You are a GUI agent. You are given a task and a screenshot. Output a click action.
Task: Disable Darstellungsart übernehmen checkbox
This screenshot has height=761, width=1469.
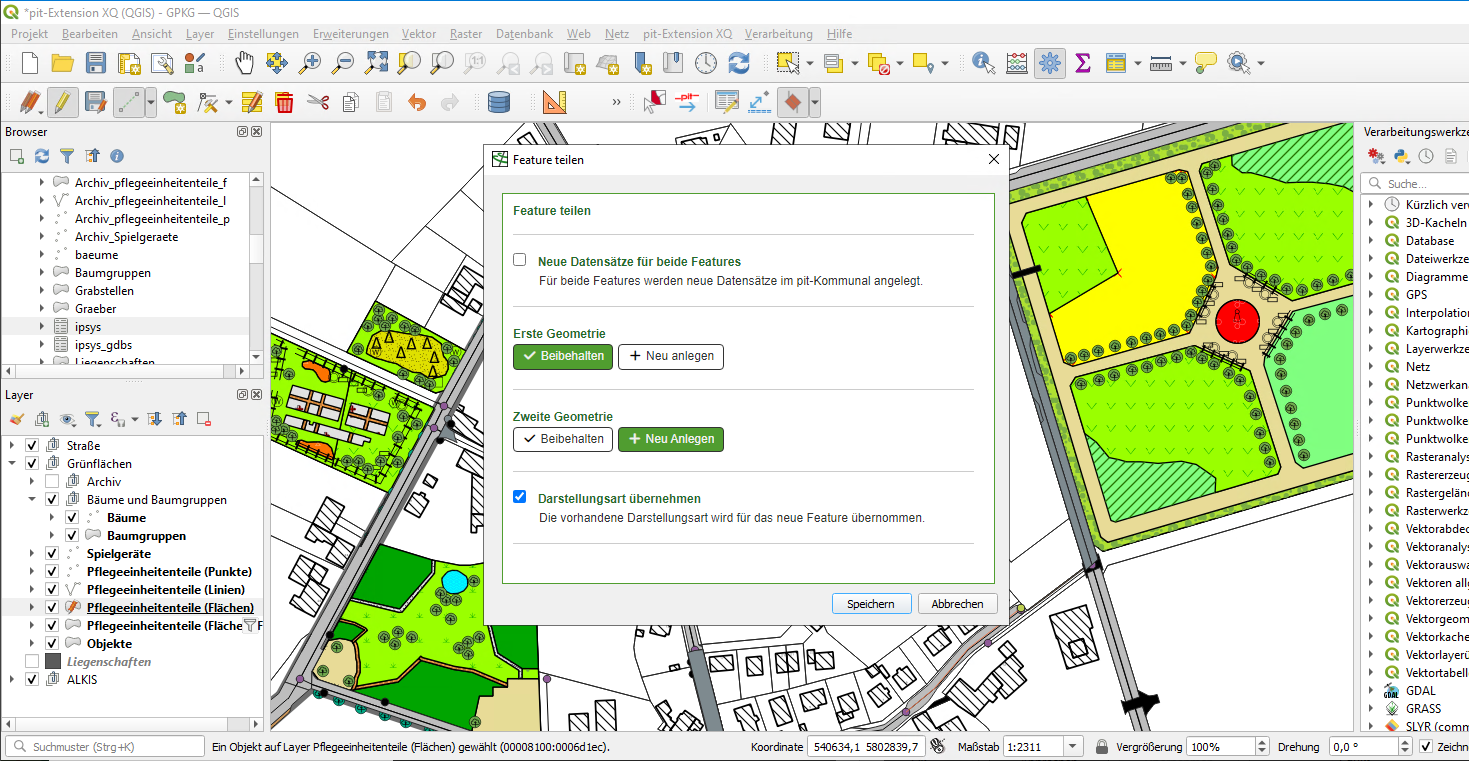coord(519,496)
